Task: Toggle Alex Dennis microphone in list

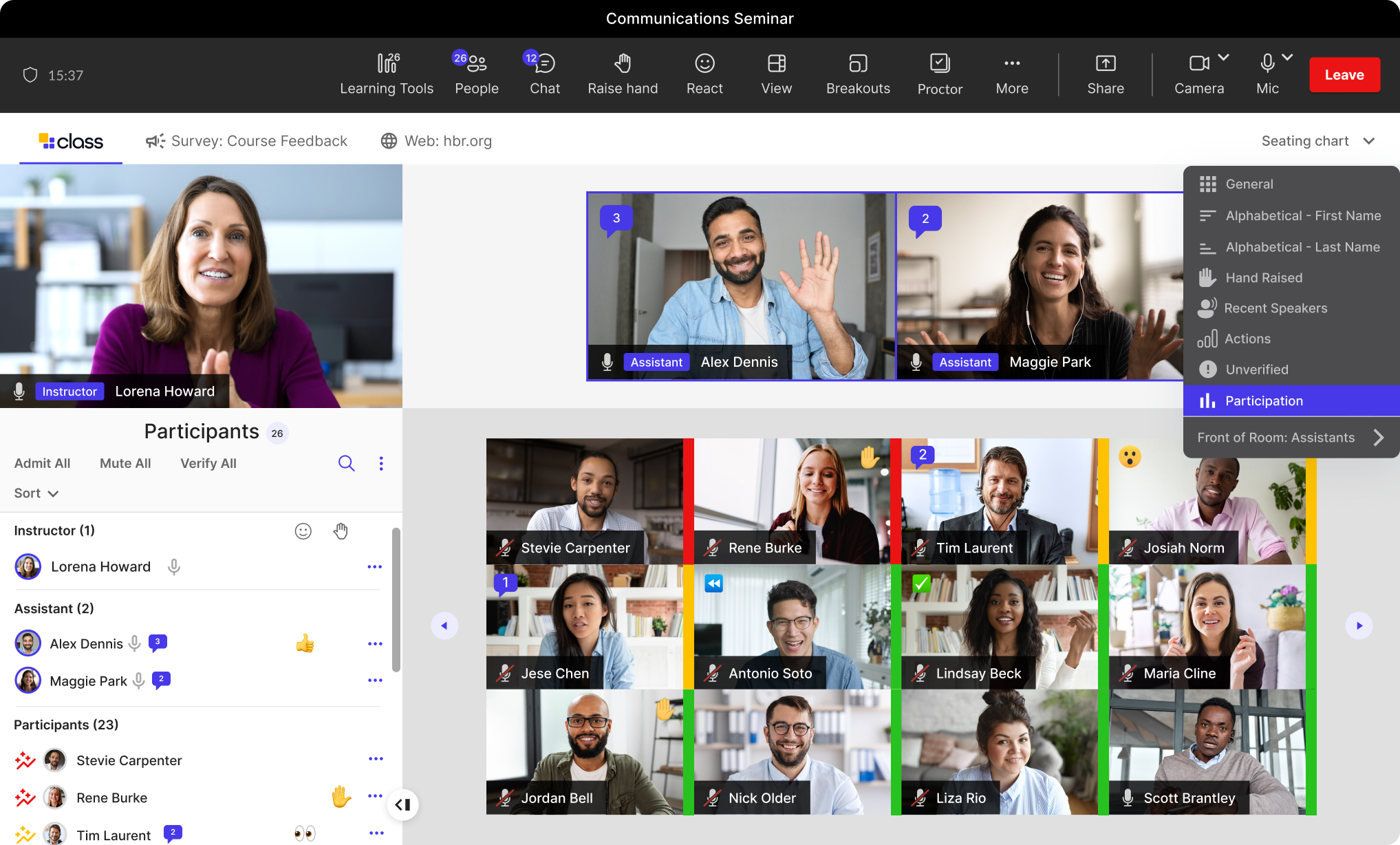Action: (x=135, y=643)
